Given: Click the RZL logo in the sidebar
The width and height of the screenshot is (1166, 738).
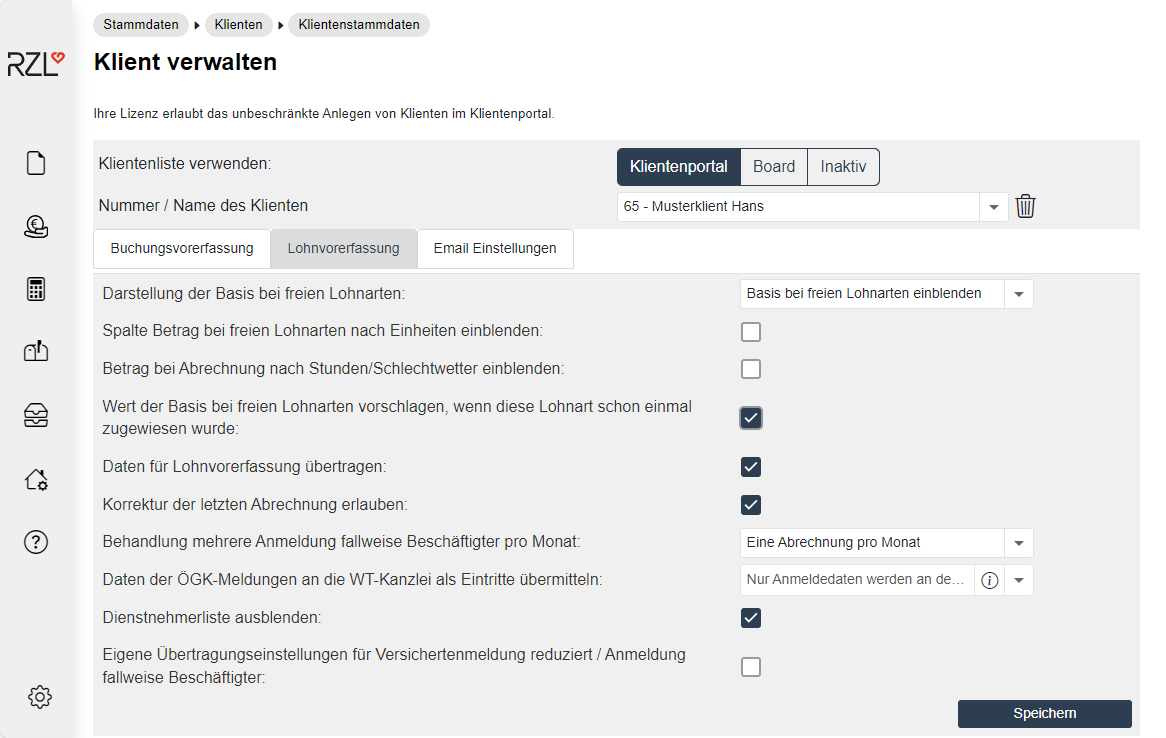Looking at the screenshot, I should coord(36,64).
